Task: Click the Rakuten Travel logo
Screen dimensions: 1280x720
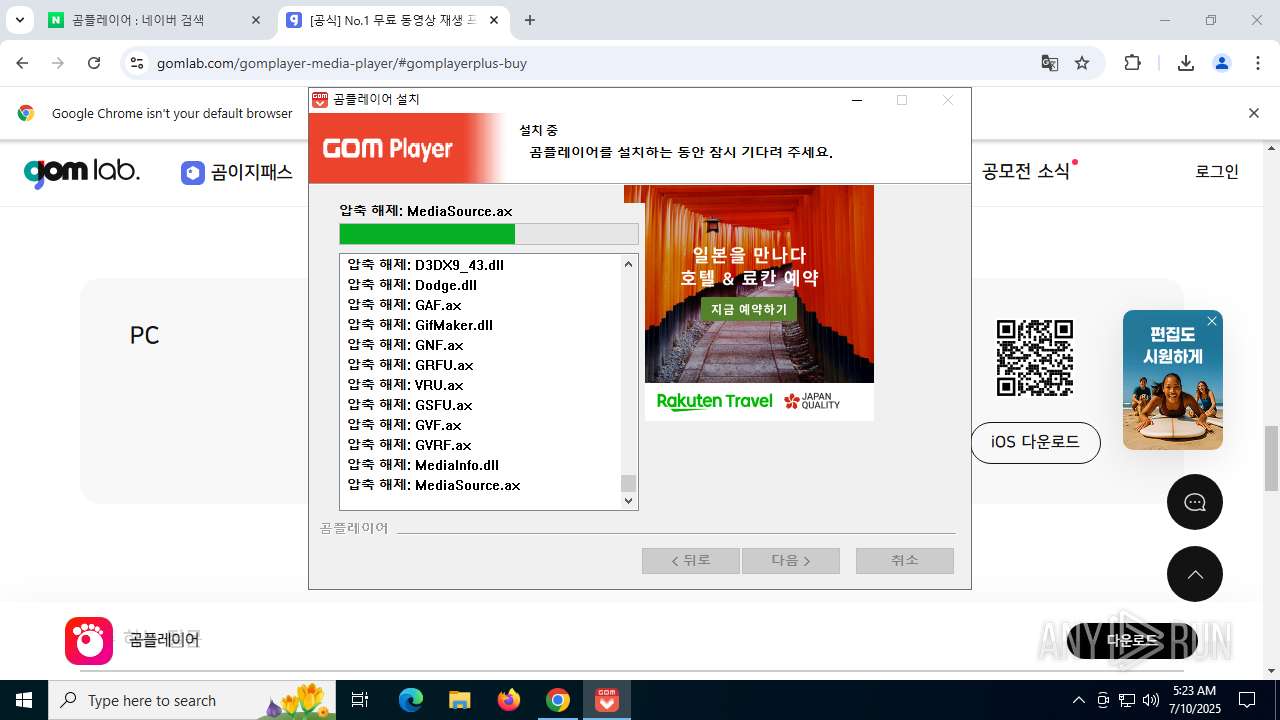Action: tap(714, 401)
